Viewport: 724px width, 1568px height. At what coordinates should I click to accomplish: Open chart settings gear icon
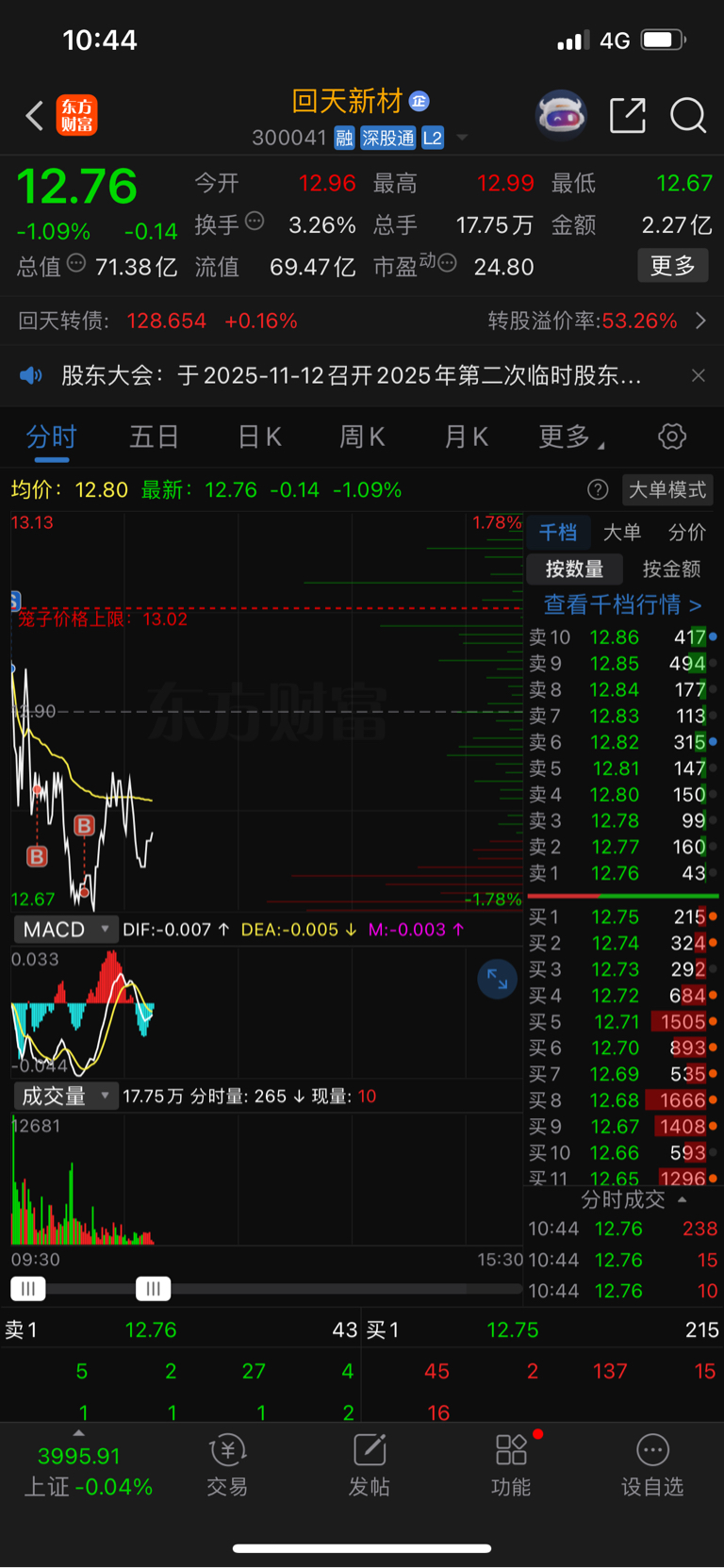[x=672, y=437]
